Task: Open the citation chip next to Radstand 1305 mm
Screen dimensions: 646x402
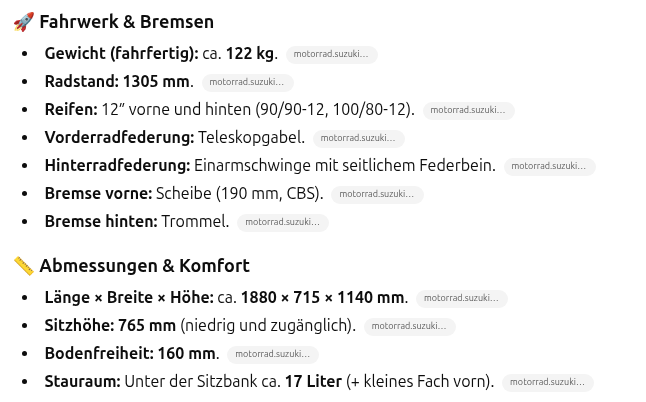Action: (x=247, y=82)
